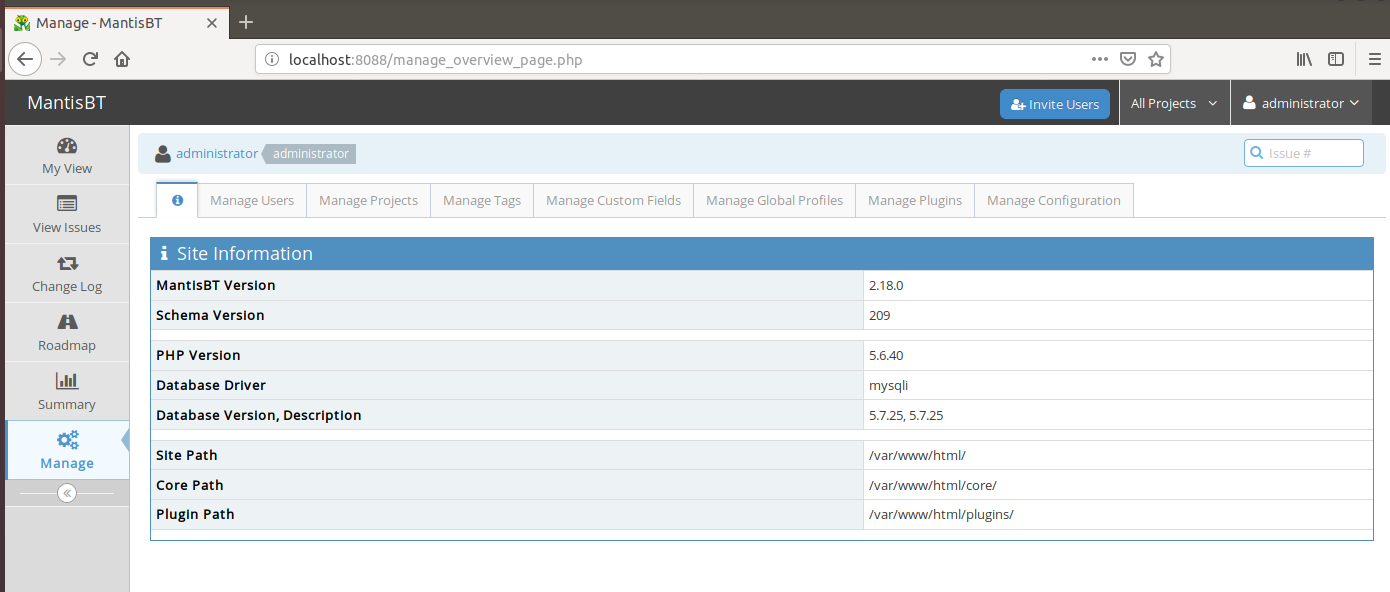Image resolution: width=1390 pixels, height=592 pixels.
Task: Switch to Manage Tags tab
Action: (x=482, y=200)
